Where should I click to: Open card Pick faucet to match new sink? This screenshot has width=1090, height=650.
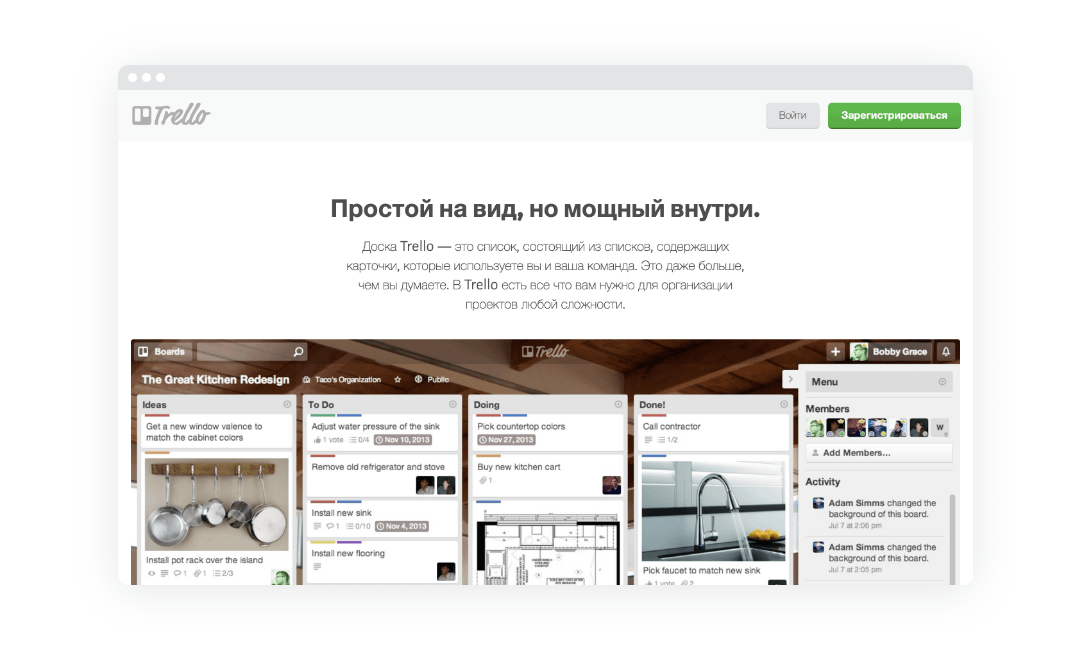[x=701, y=571]
